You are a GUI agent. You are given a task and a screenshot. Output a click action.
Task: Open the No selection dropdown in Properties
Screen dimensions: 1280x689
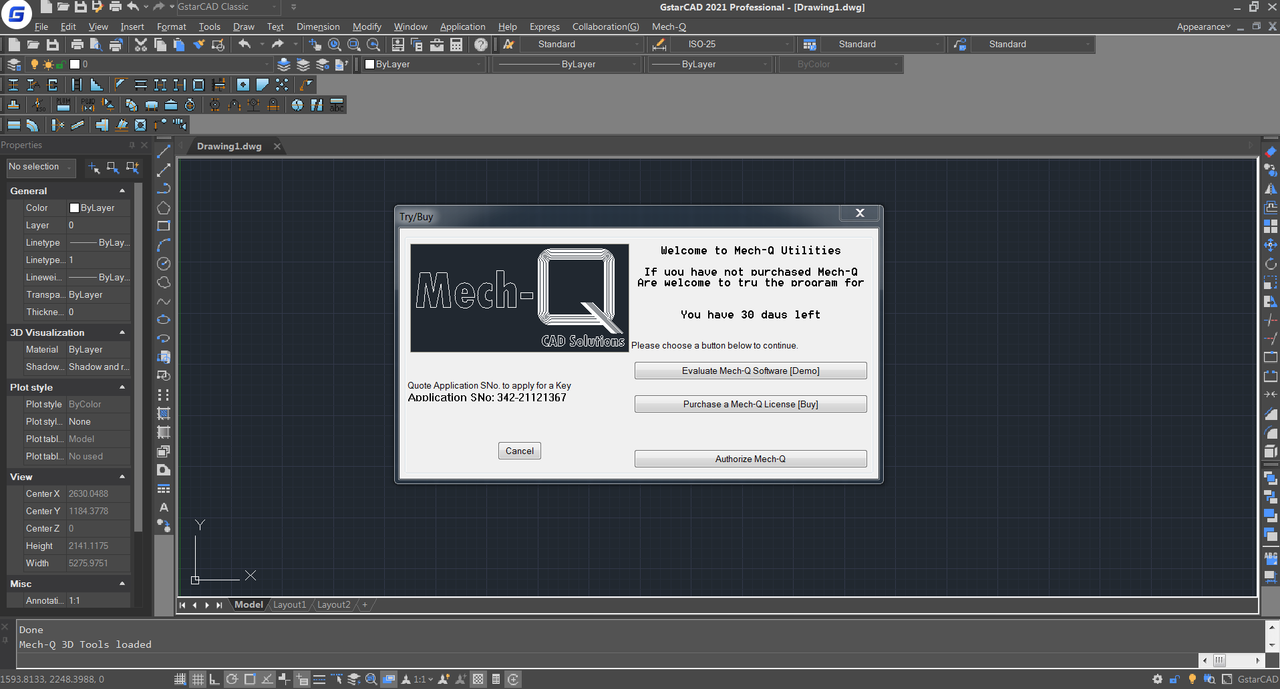pos(41,167)
